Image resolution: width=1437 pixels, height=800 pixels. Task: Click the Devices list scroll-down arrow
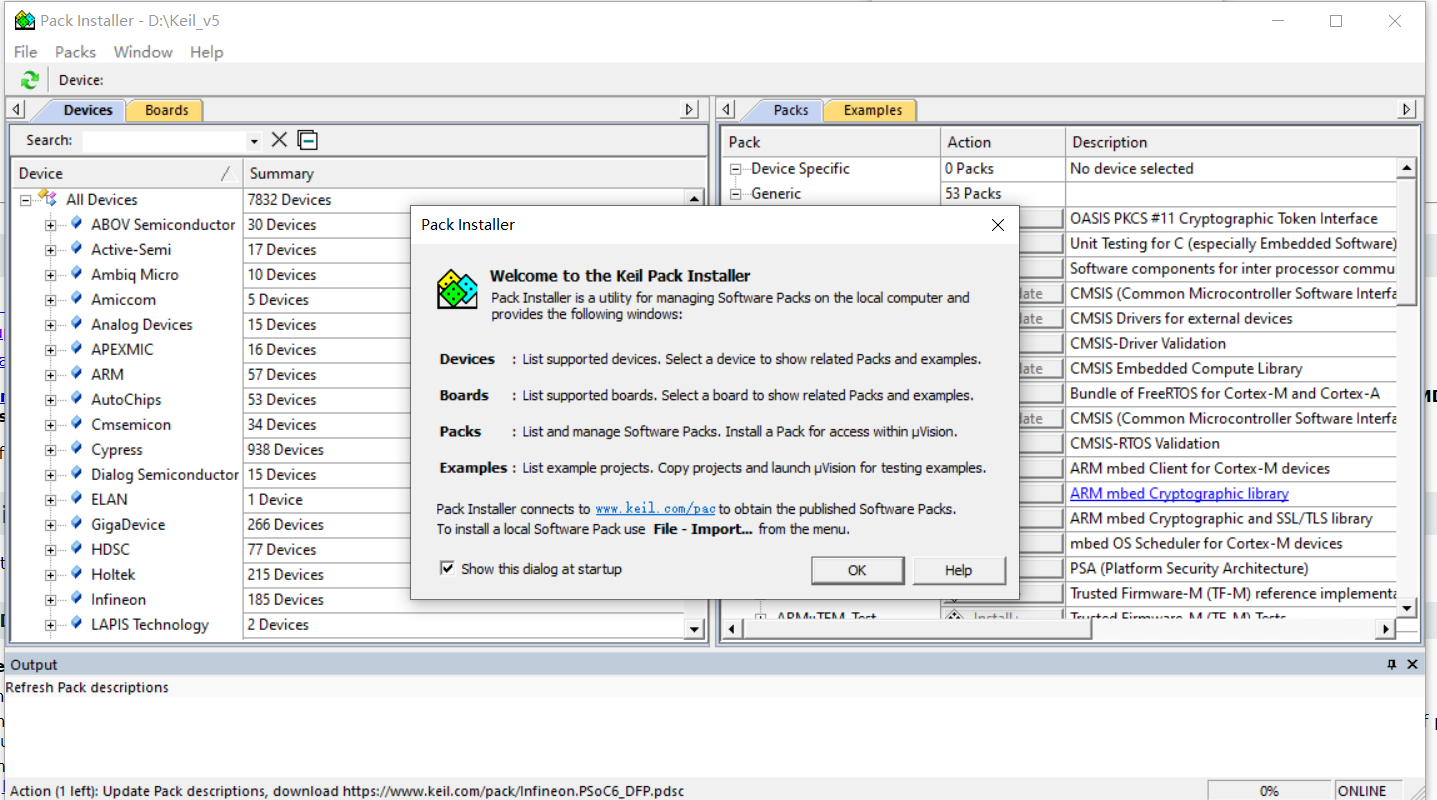click(695, 629)
